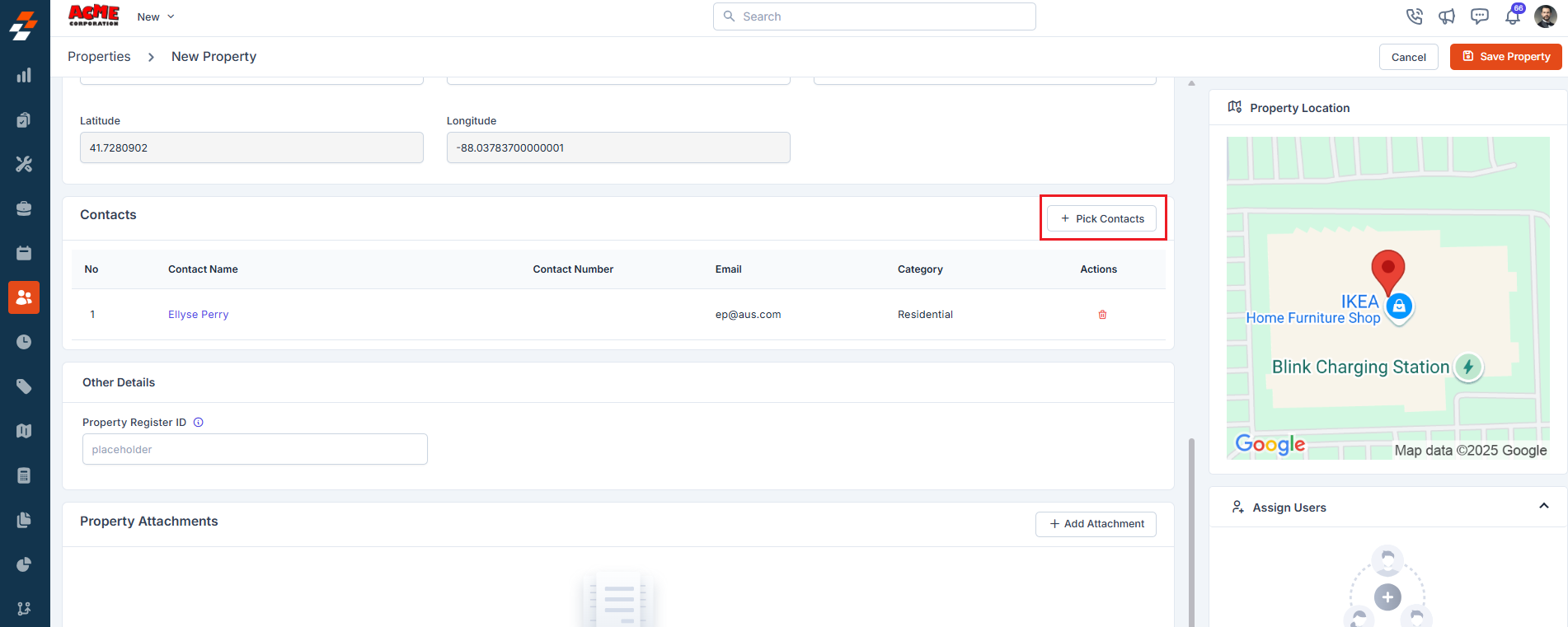
Task: Click the Email column header
Action: pos(728,269)
